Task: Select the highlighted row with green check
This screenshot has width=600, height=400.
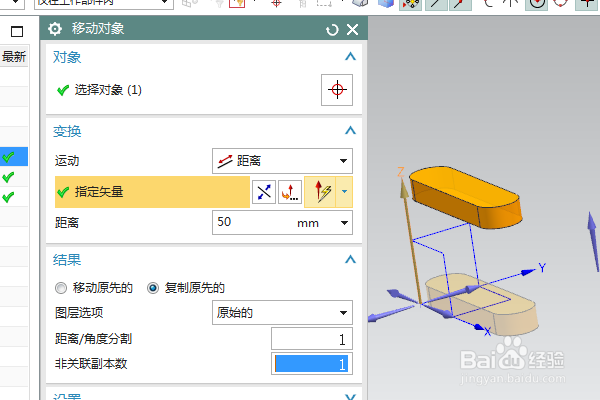Action: [x=14, y=157]
